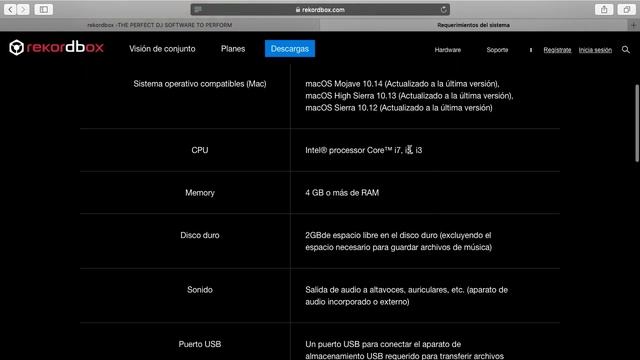Select 'Salida de audio a altavoces' text
Viewport: 640px width, 360px height.
click(407, 296)
